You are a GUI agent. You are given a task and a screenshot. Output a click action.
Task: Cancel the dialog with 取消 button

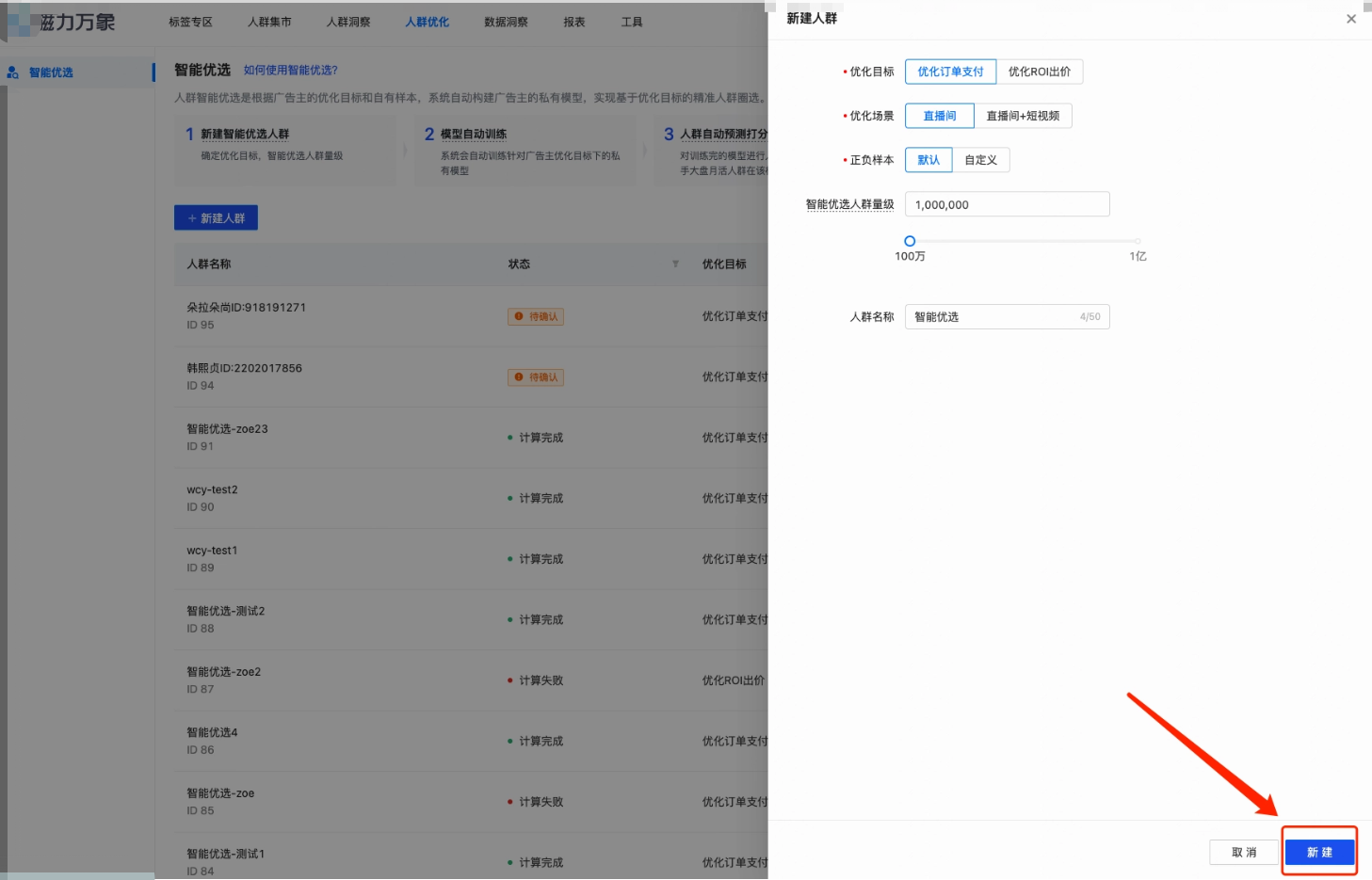pos(1243,851)
